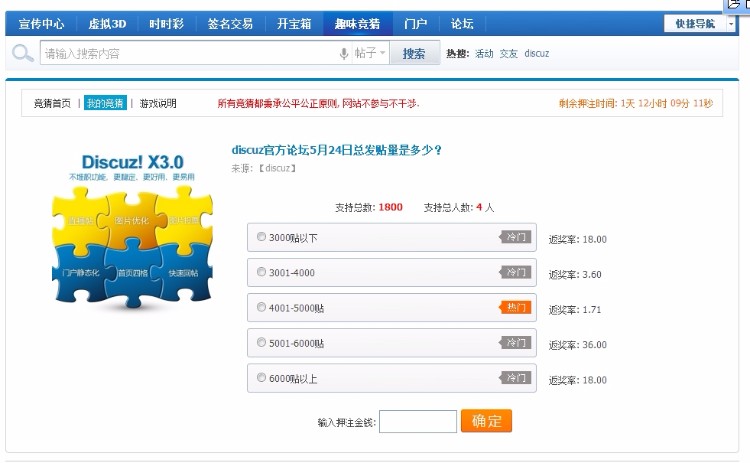The image size is (750, 463).
Task: Open the 宣传中心 nav item
Action: (x=41, y=24)
